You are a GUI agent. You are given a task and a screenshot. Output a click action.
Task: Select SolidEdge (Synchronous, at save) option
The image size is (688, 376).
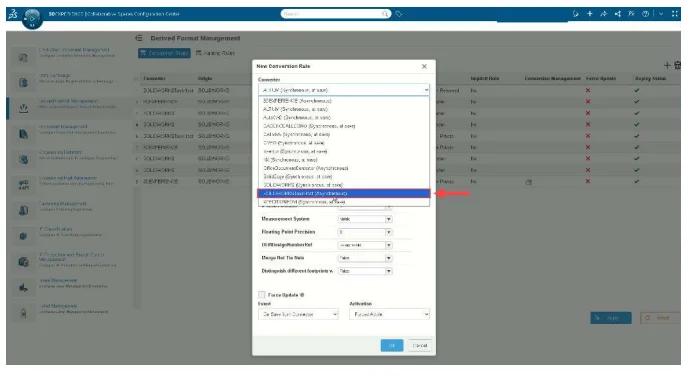(x=344, y=176)
